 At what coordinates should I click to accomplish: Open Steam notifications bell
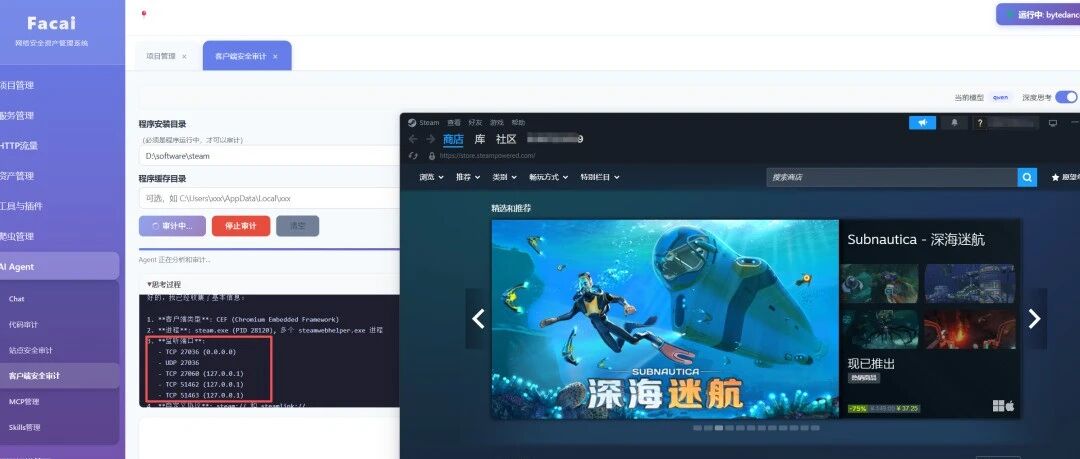pyautogui.click(x=955, y=123)
